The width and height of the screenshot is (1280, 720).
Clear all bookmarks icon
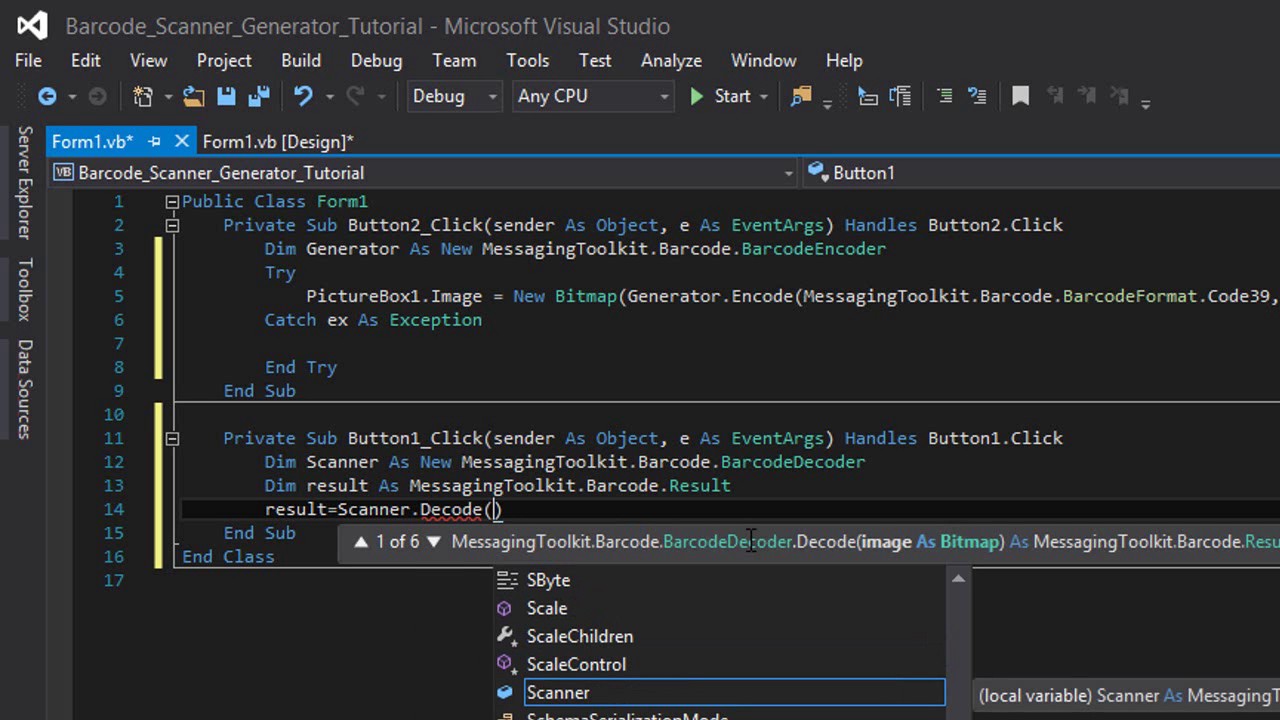[1120, 96]
